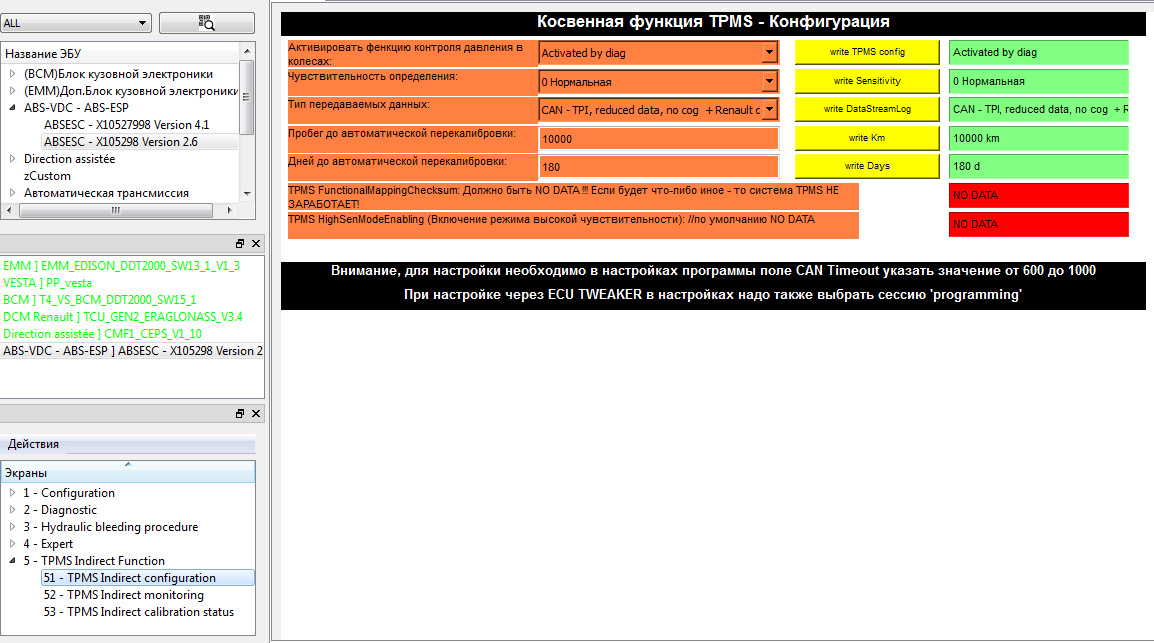Close the ECU list panel with X icon
The image size is (1154, 643).
[256, 244]
